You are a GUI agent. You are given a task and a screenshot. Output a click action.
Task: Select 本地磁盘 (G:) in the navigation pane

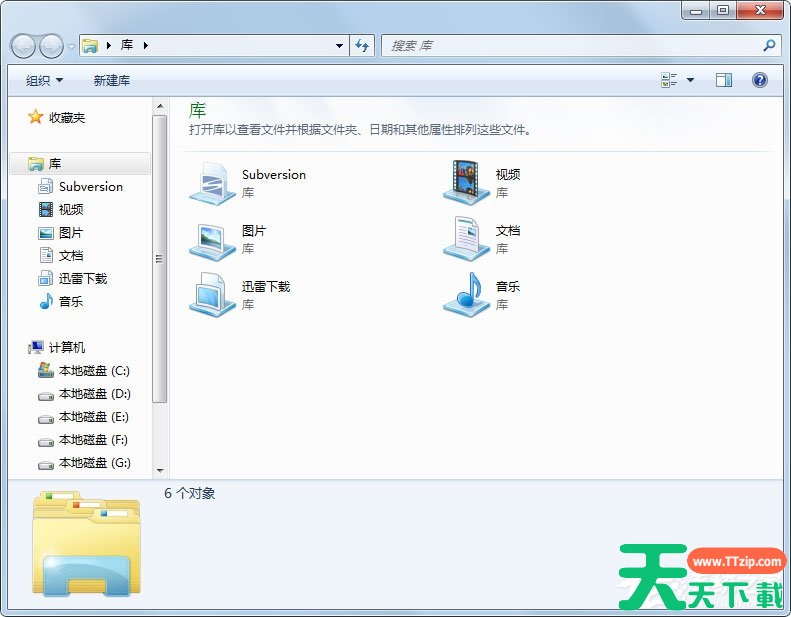[x=95, y=463]
